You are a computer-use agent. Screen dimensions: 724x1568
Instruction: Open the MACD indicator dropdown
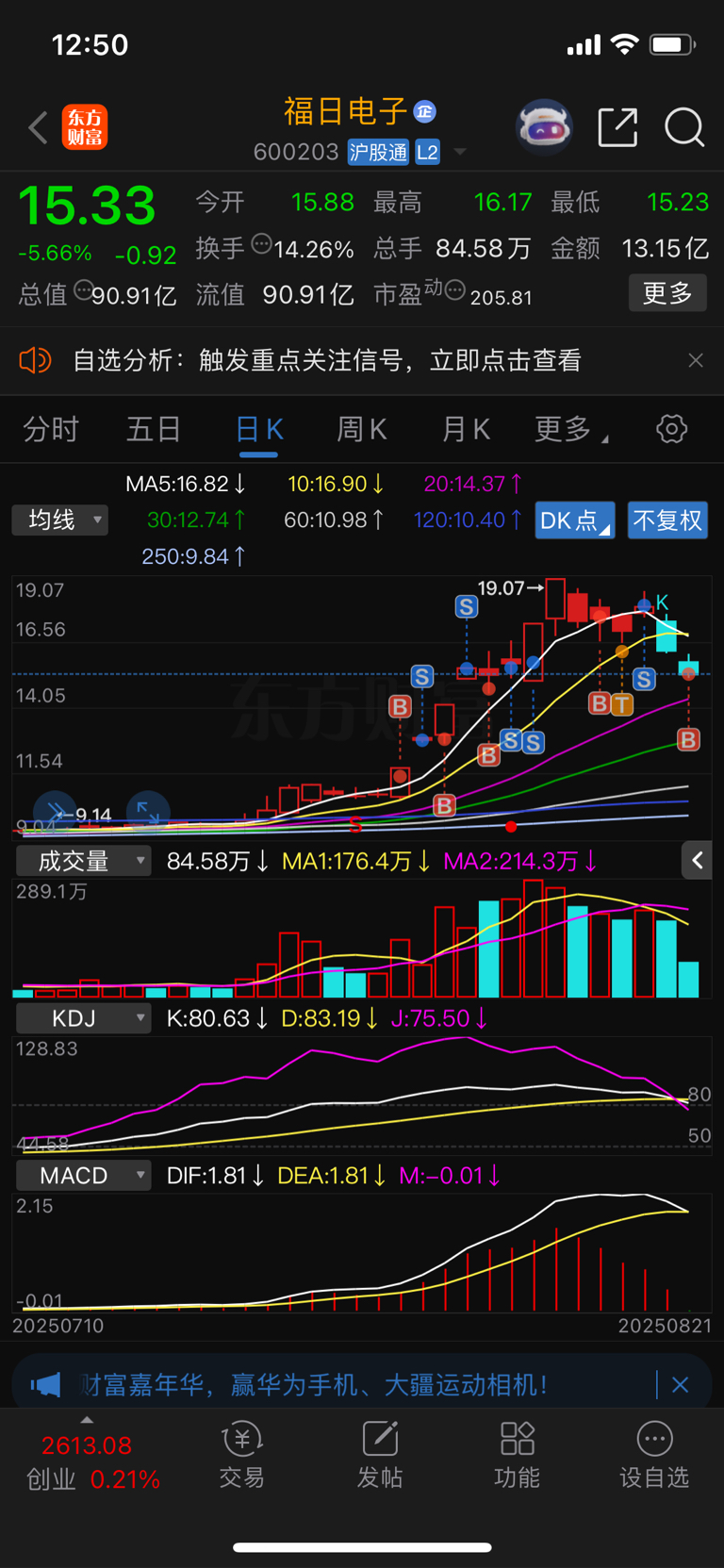tap(84, 1176)
